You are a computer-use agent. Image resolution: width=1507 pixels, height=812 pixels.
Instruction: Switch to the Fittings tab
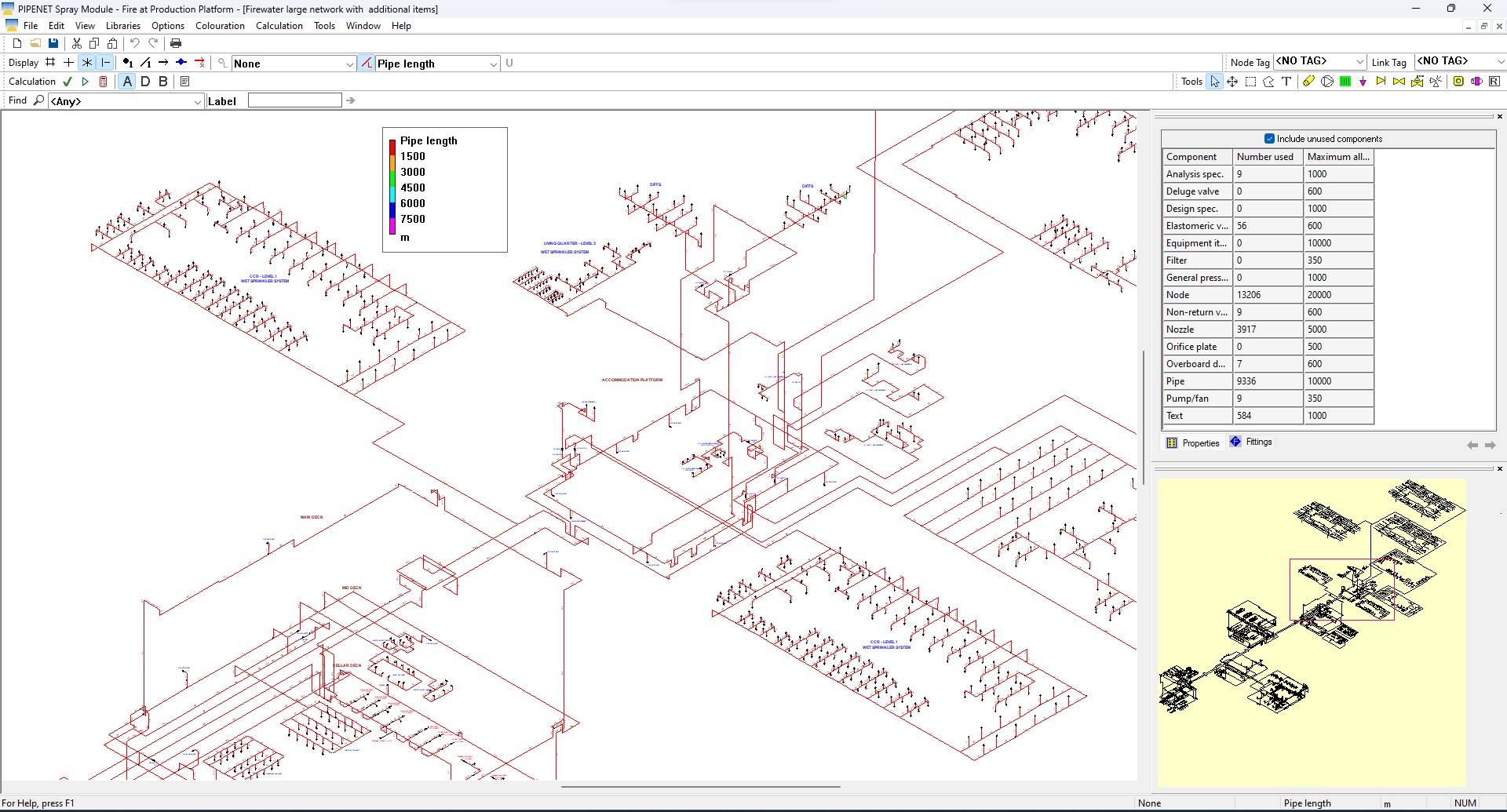(1252, 442)
